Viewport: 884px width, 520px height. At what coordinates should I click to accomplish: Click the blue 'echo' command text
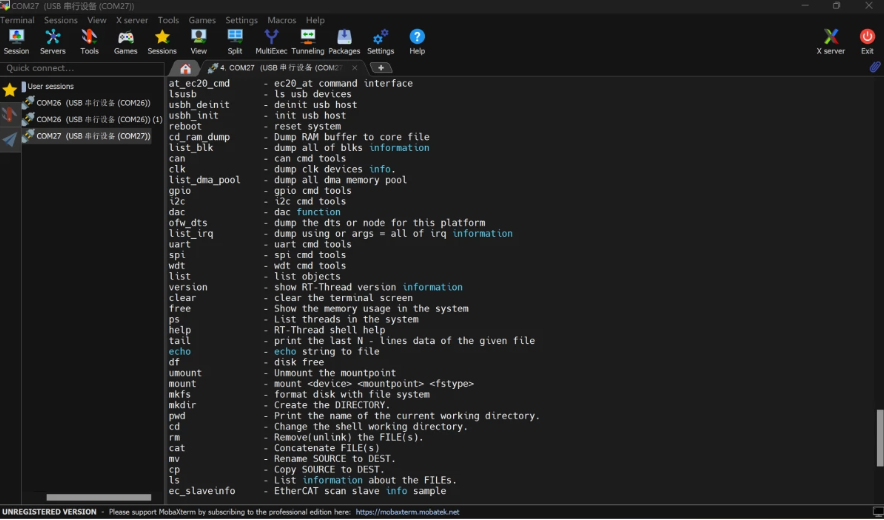click(180, 351)
